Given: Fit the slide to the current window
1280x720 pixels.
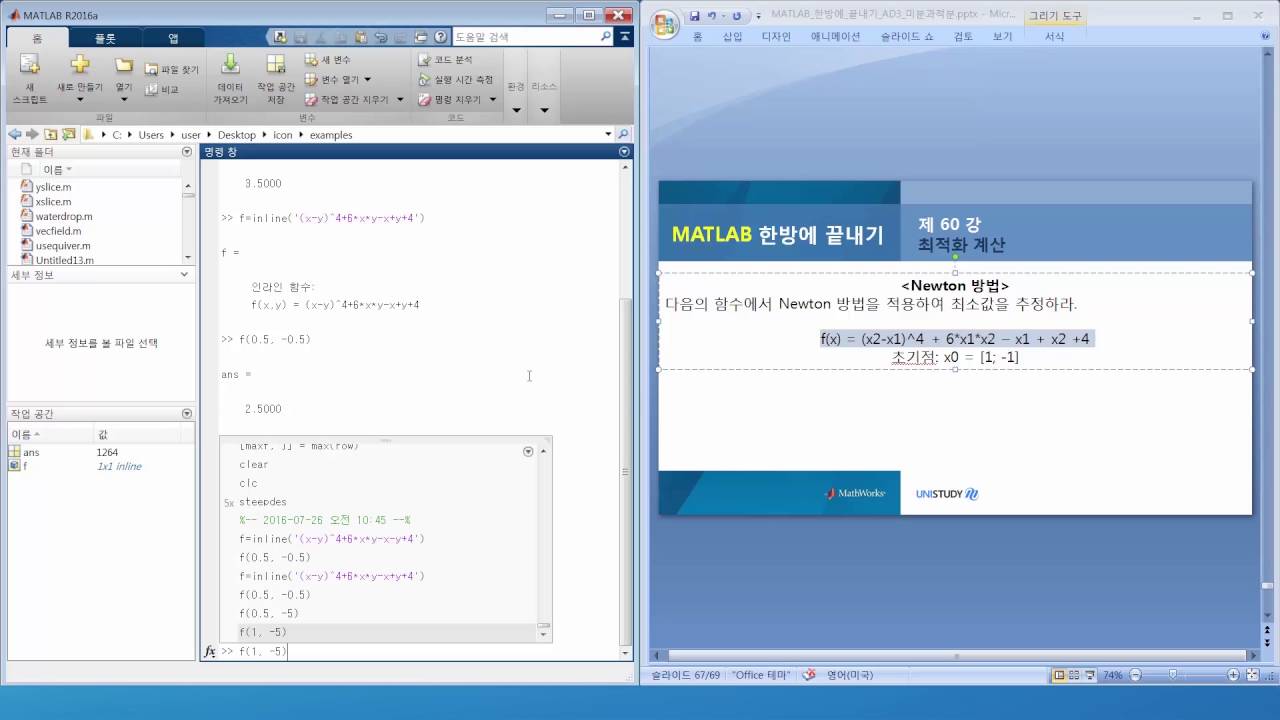Looking at the screenshot, I should (x=1254, y=675).
